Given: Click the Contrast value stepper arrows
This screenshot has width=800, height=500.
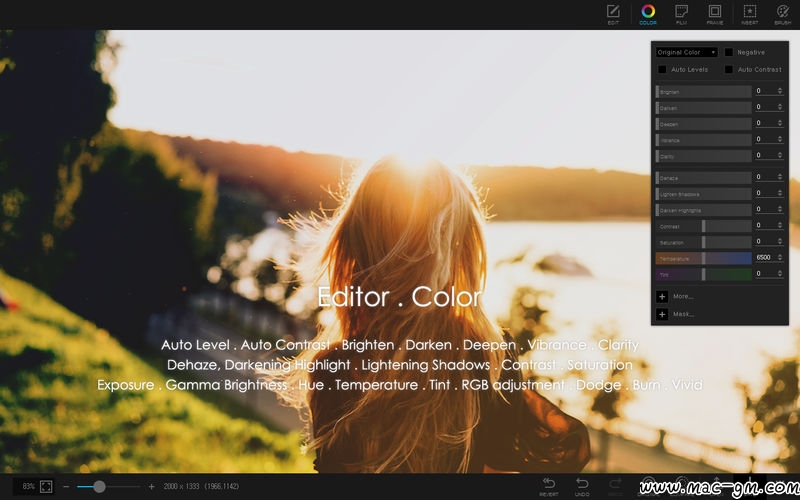Looking at the screenshot, I should click(x=780, y=226).
